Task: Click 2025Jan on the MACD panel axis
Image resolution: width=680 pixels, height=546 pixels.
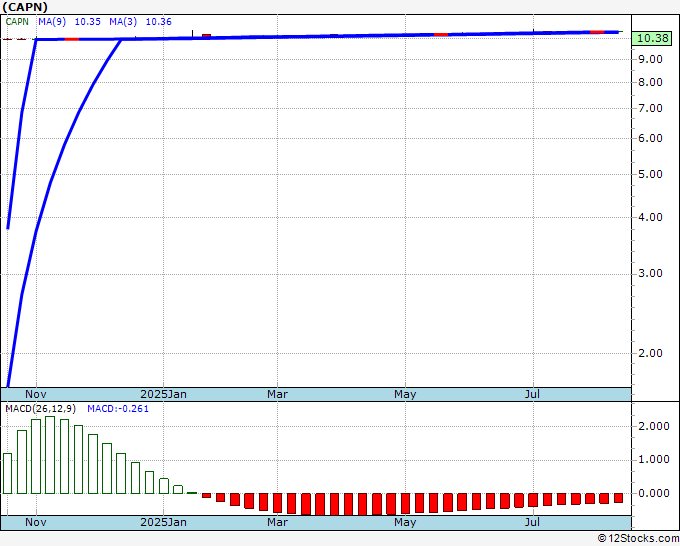Action: [x=163, y=522]
